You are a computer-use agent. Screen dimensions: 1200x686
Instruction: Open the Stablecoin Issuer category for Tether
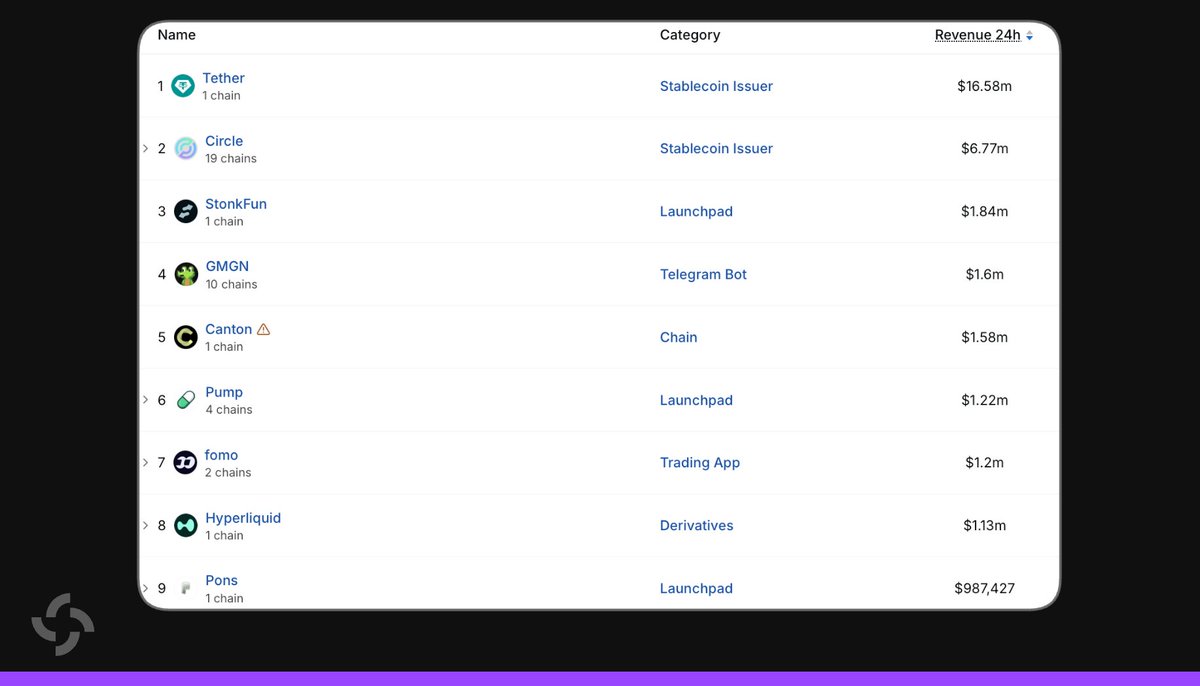coord(716,86)
